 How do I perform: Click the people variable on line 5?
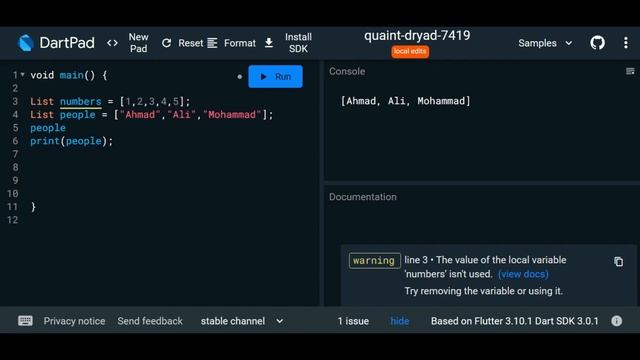coord(48,128)
